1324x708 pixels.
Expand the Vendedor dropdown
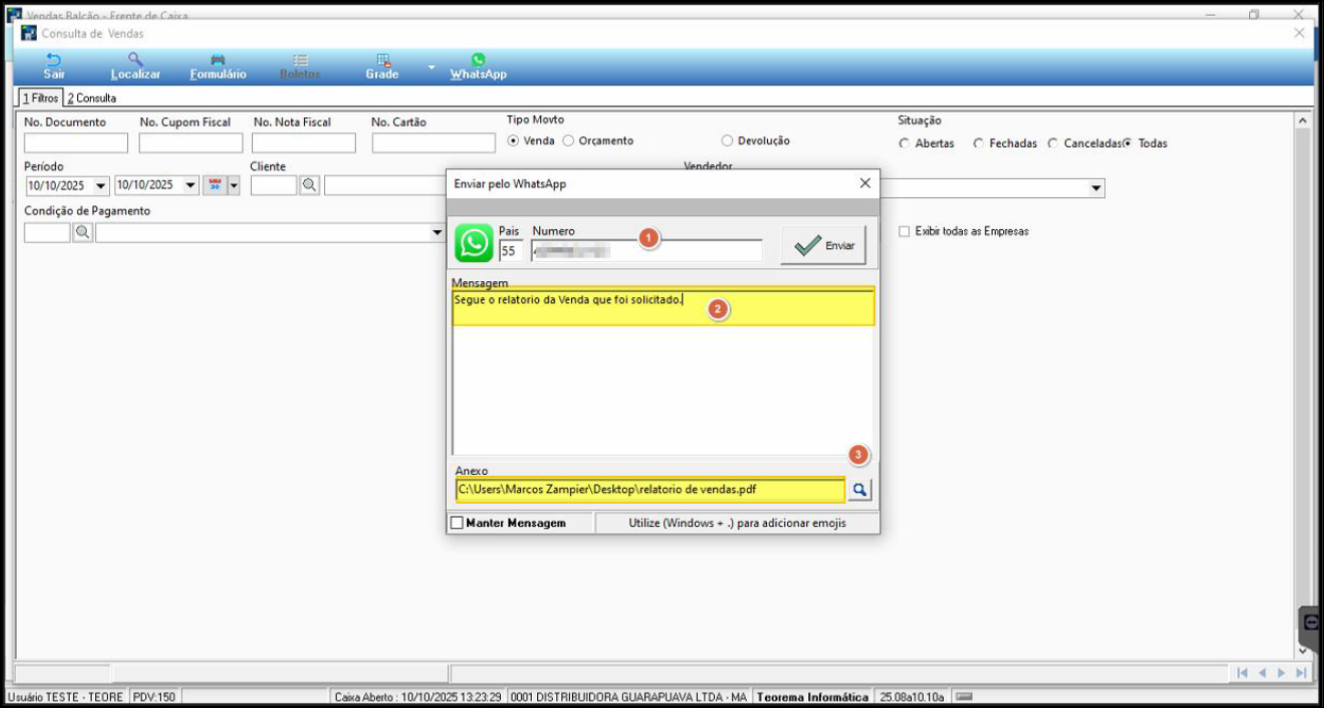point(1096,188)
